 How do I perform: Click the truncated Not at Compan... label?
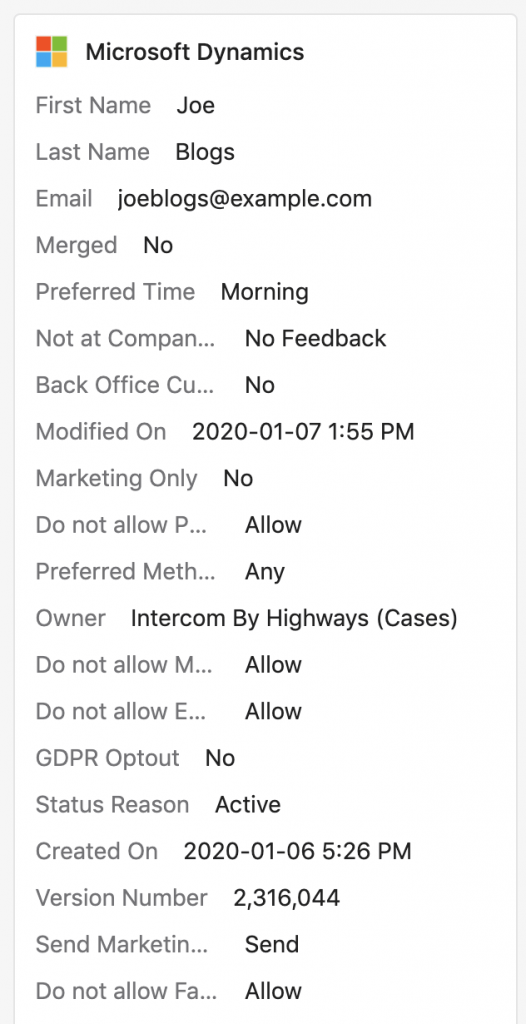coord(125,338)
